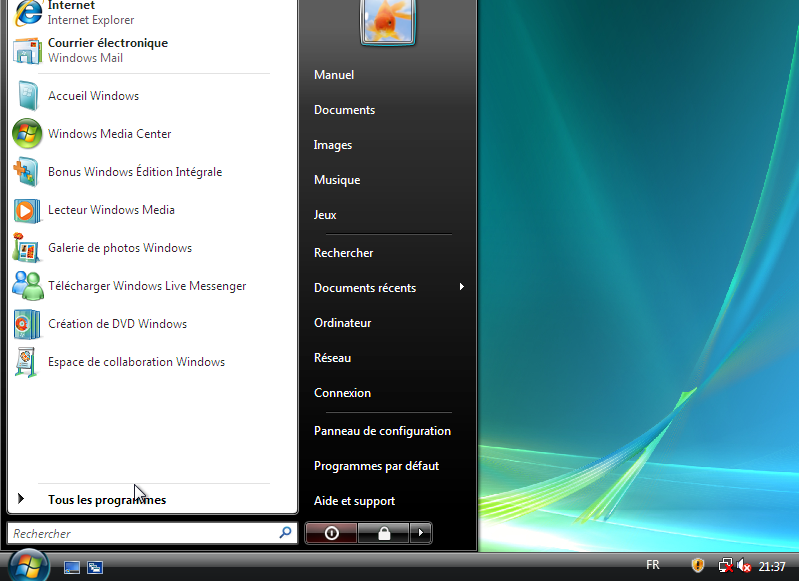
Task: Click the FR language indicator in taskbar
Action: 653,566
